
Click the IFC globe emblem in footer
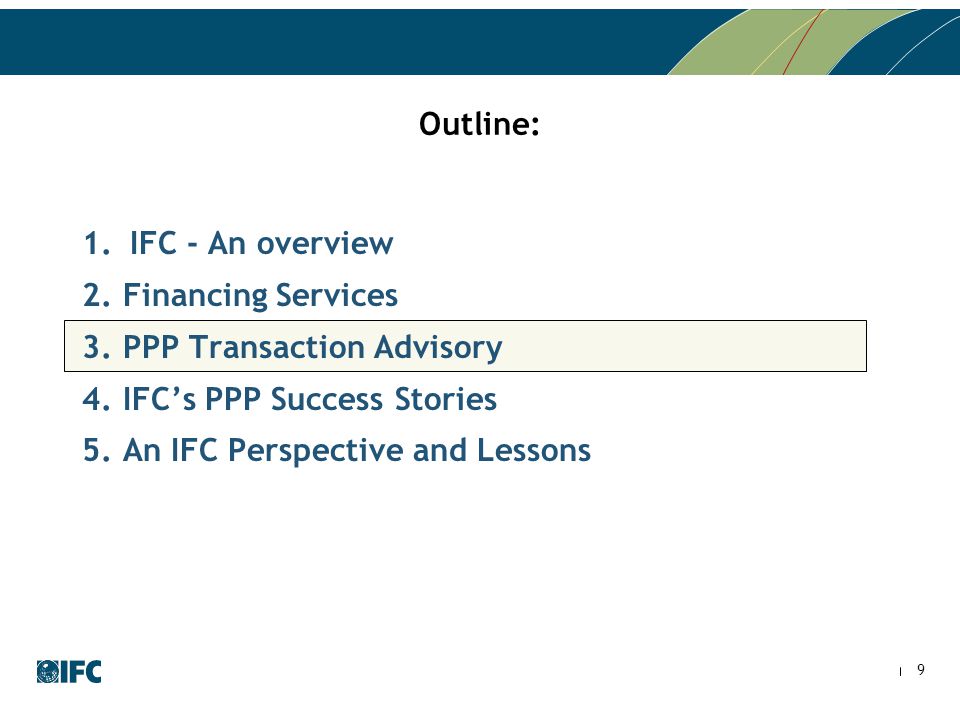[48, 672]
